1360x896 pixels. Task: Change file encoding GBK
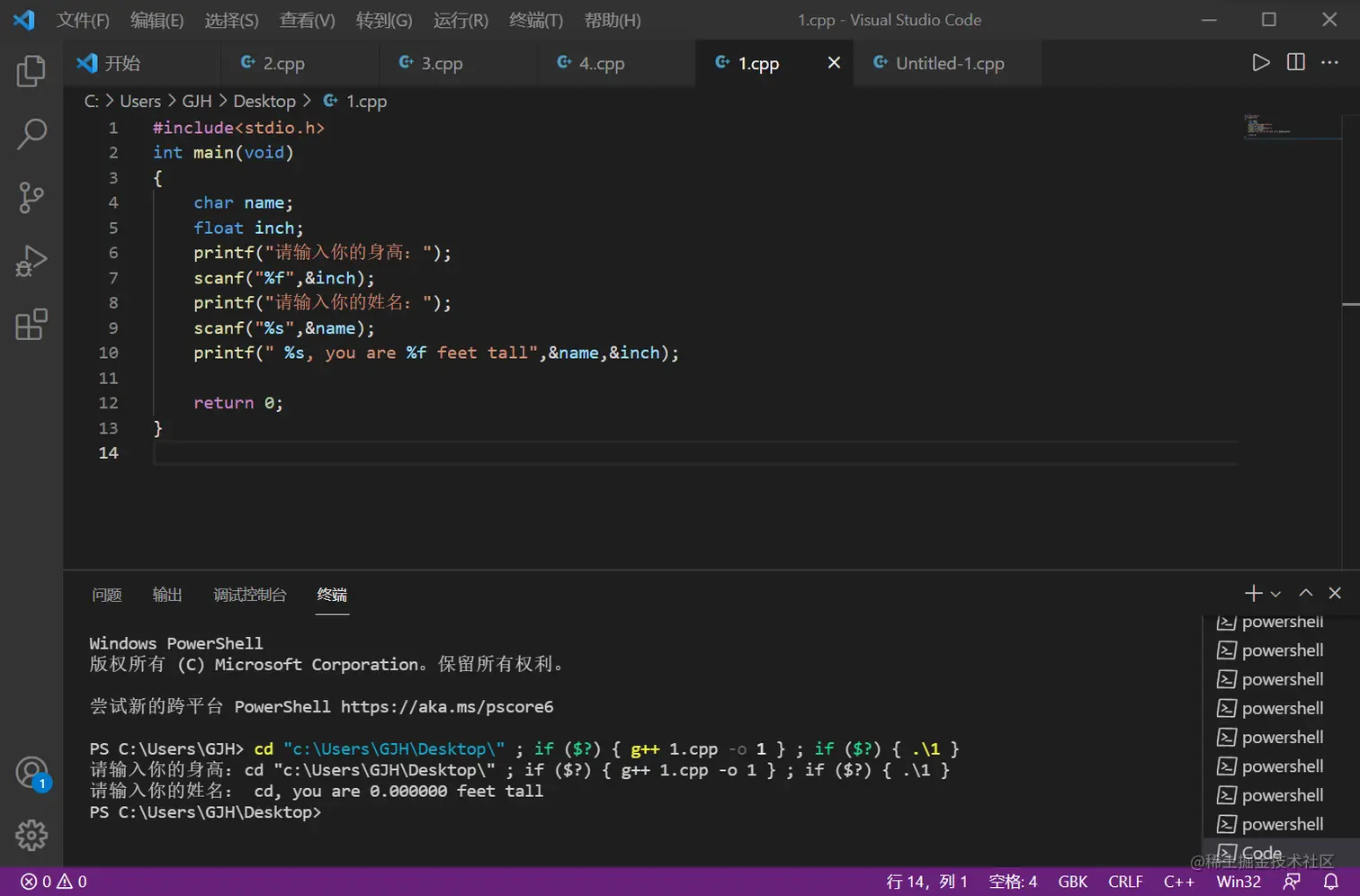click(x=1072, y=882)
